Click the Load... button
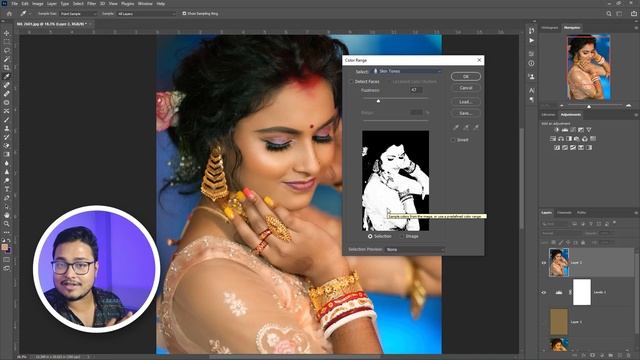 466,102
